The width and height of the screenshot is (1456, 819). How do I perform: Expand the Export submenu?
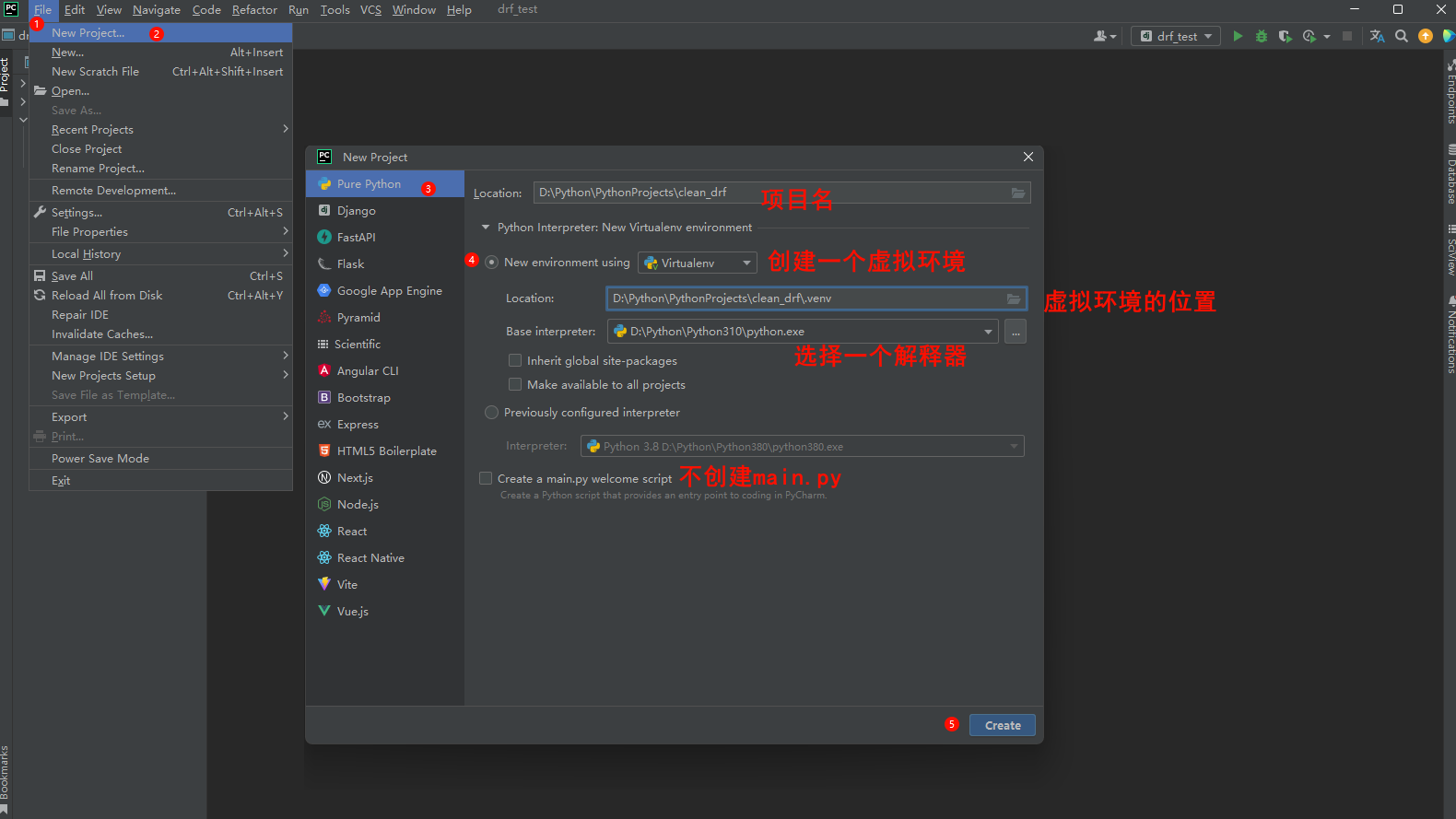(x=161, y=416)
